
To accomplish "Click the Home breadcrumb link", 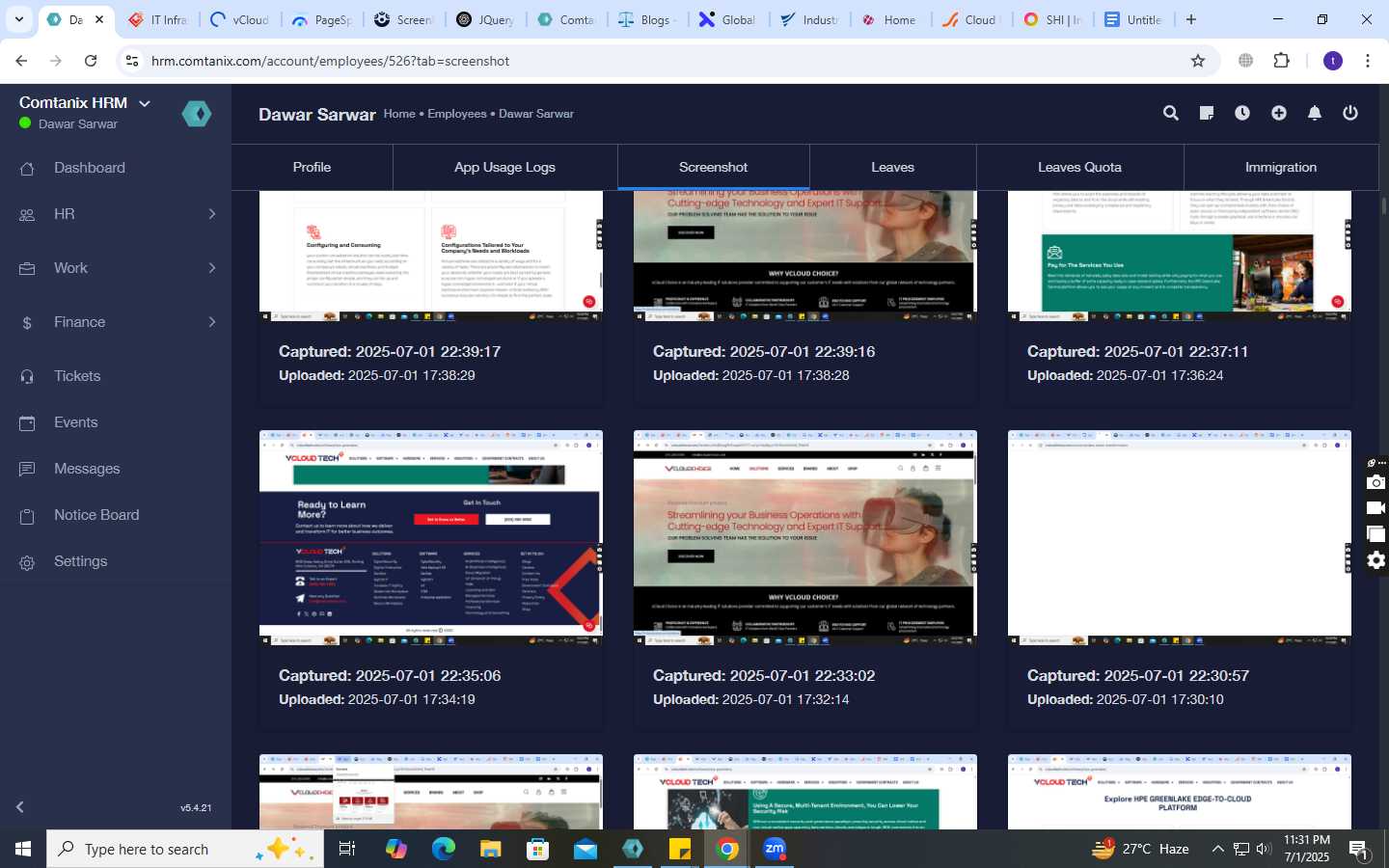I will [399, 114].
